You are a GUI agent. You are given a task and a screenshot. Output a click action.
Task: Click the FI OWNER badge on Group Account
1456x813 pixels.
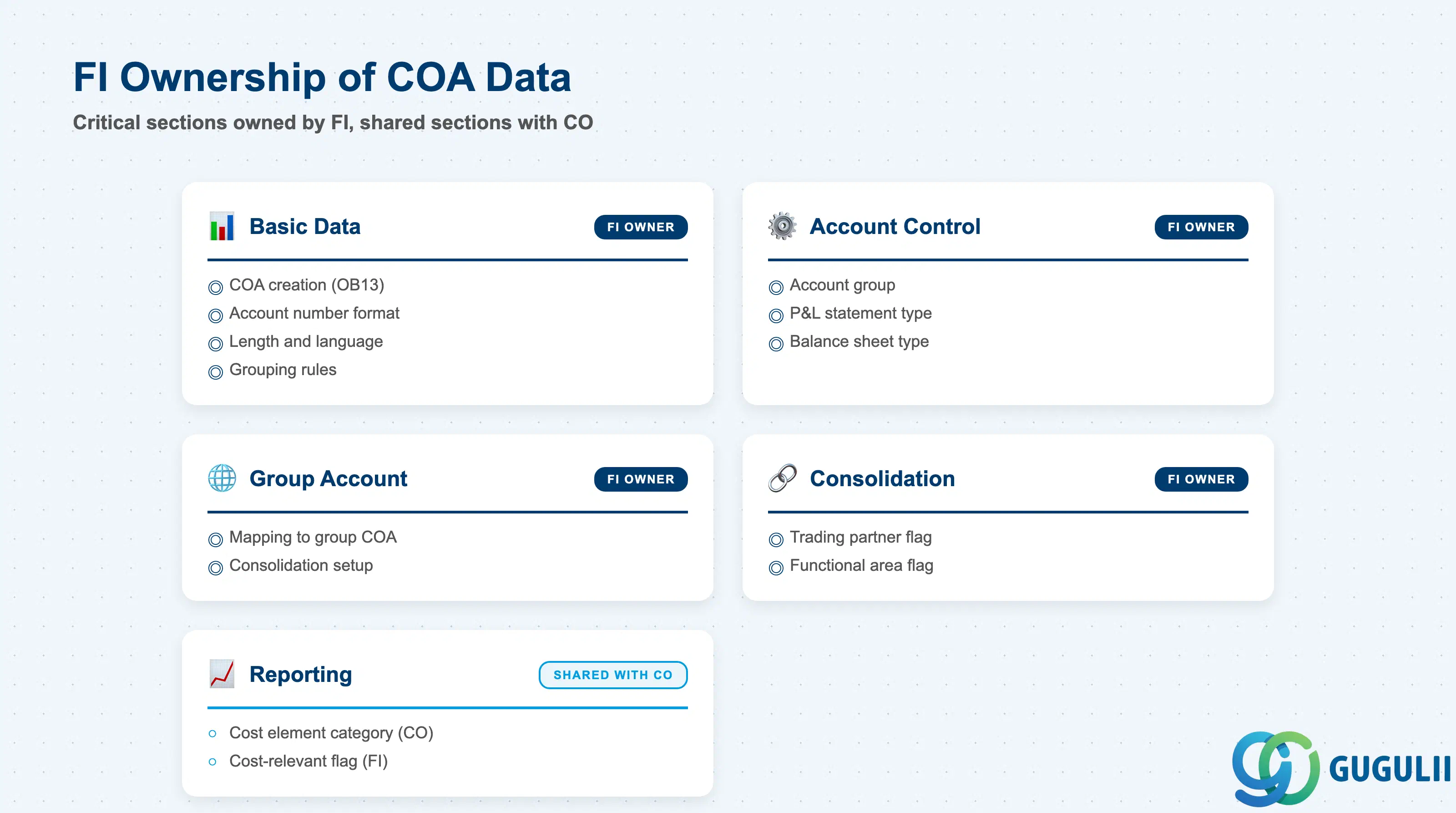640,479
